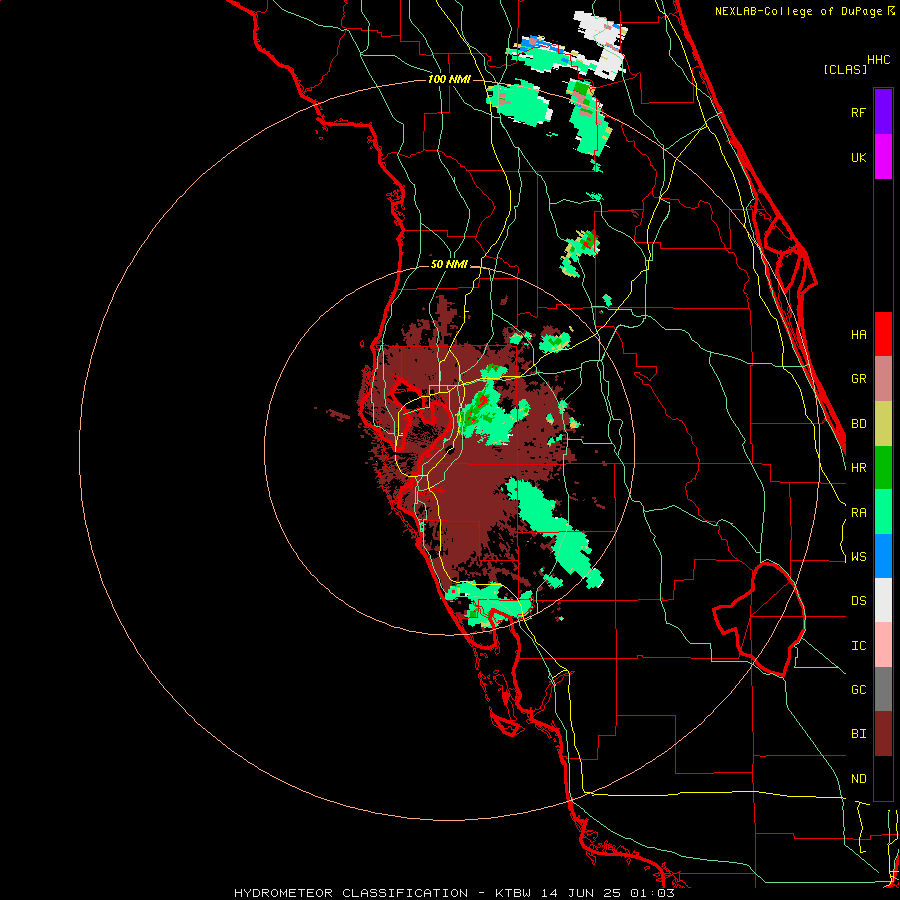Click the BI legend label
The height and width of the screenshot is (900, 900).
click(x=858, y=734)
